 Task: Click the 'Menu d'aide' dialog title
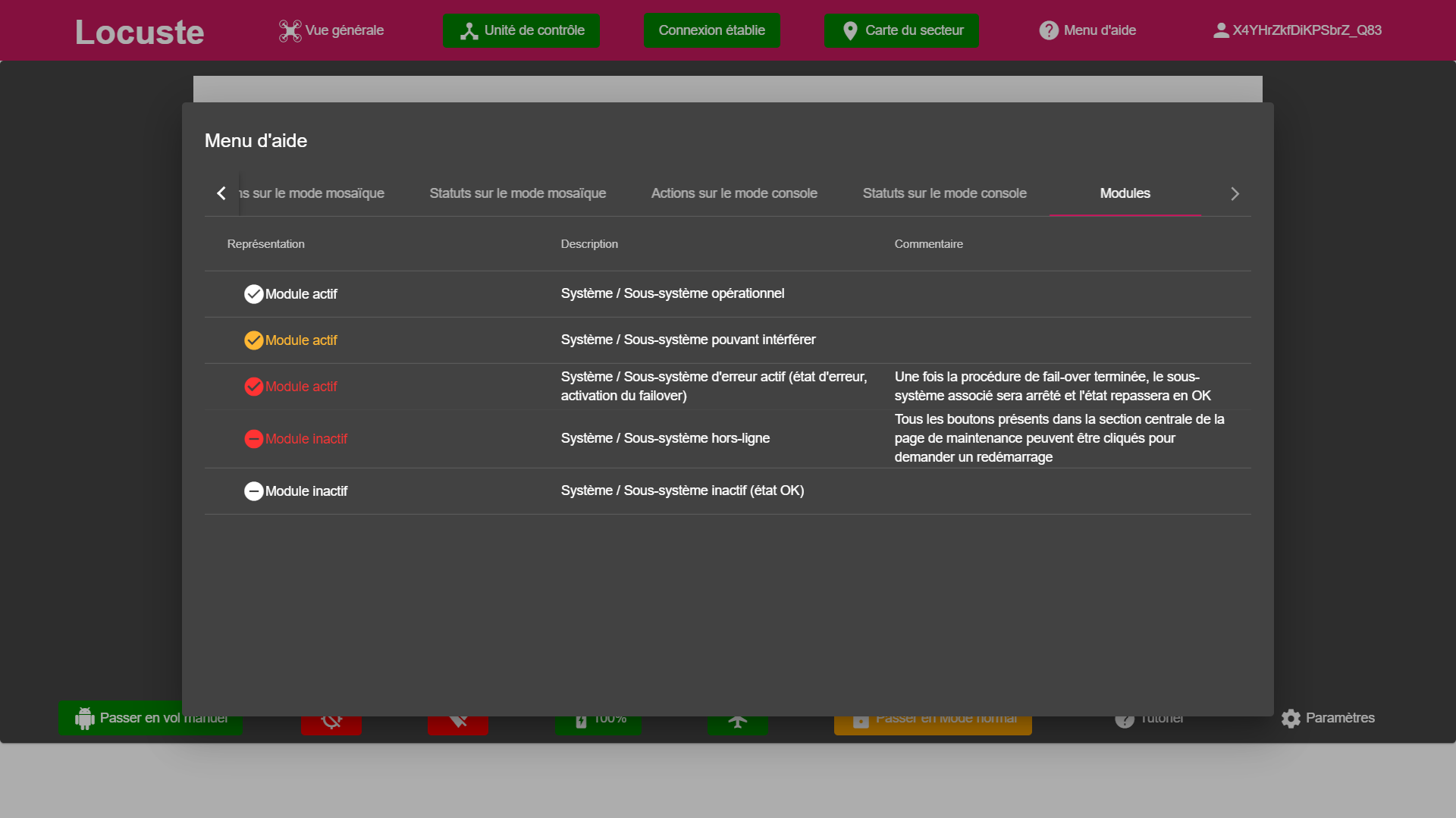click(256, 141)
